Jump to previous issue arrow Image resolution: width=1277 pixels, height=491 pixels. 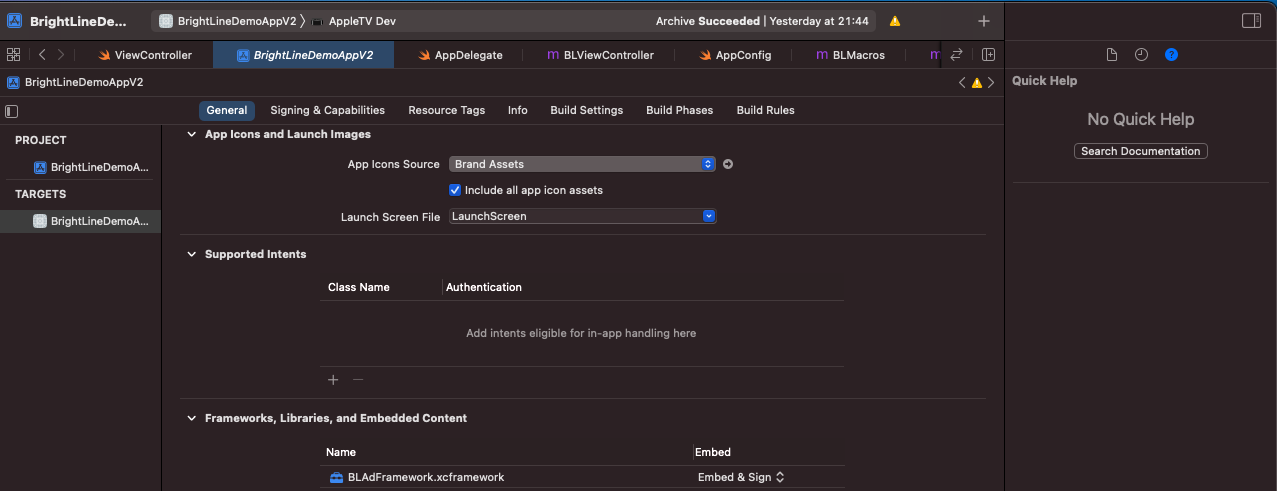pos(962,82)
